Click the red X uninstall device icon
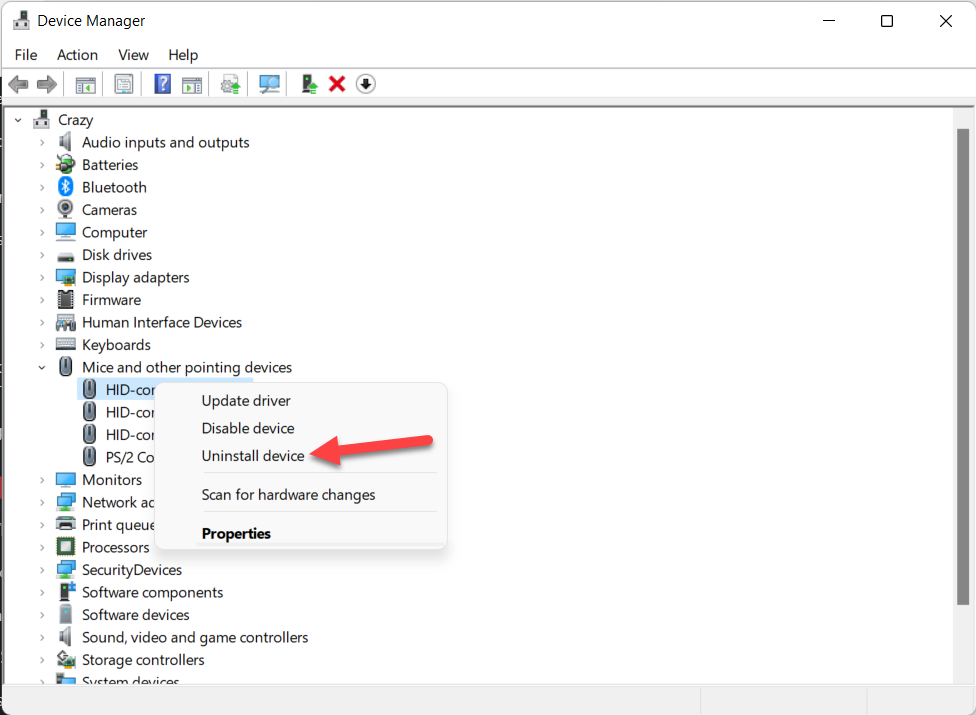This screenshot has width=976, height=715. point(337,84)
